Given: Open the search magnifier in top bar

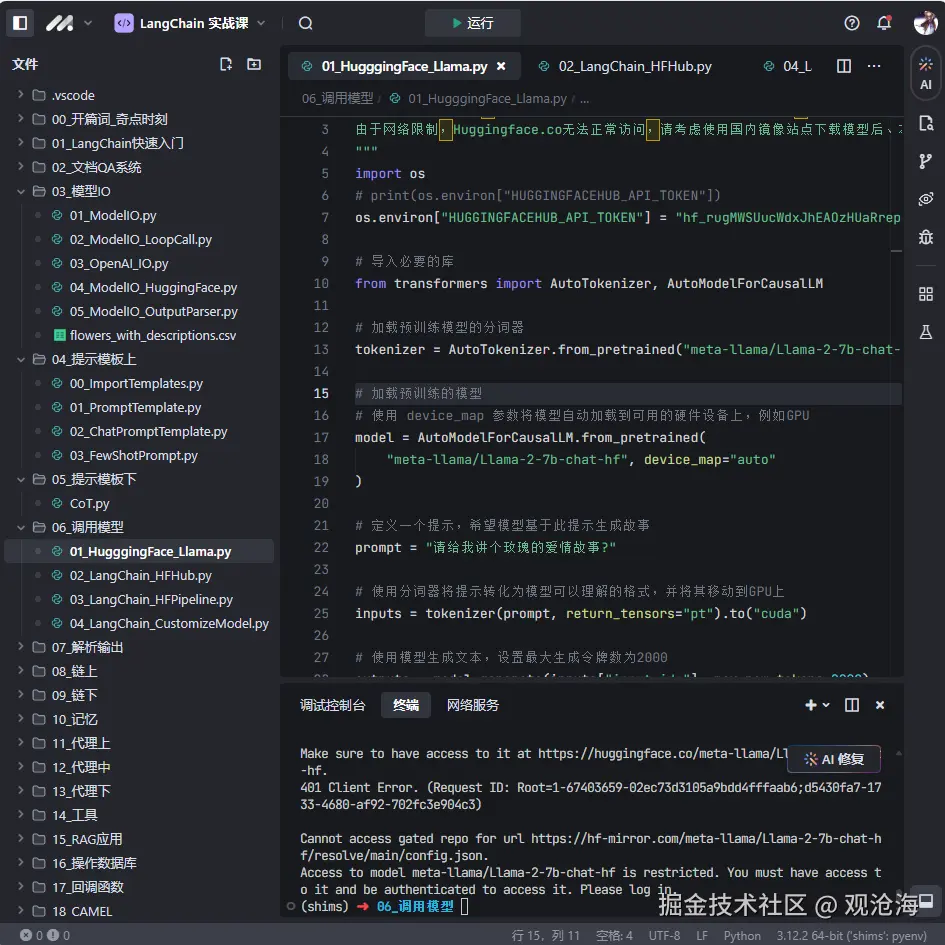Looking at the screenshot, I should click(x=306, y=23).
